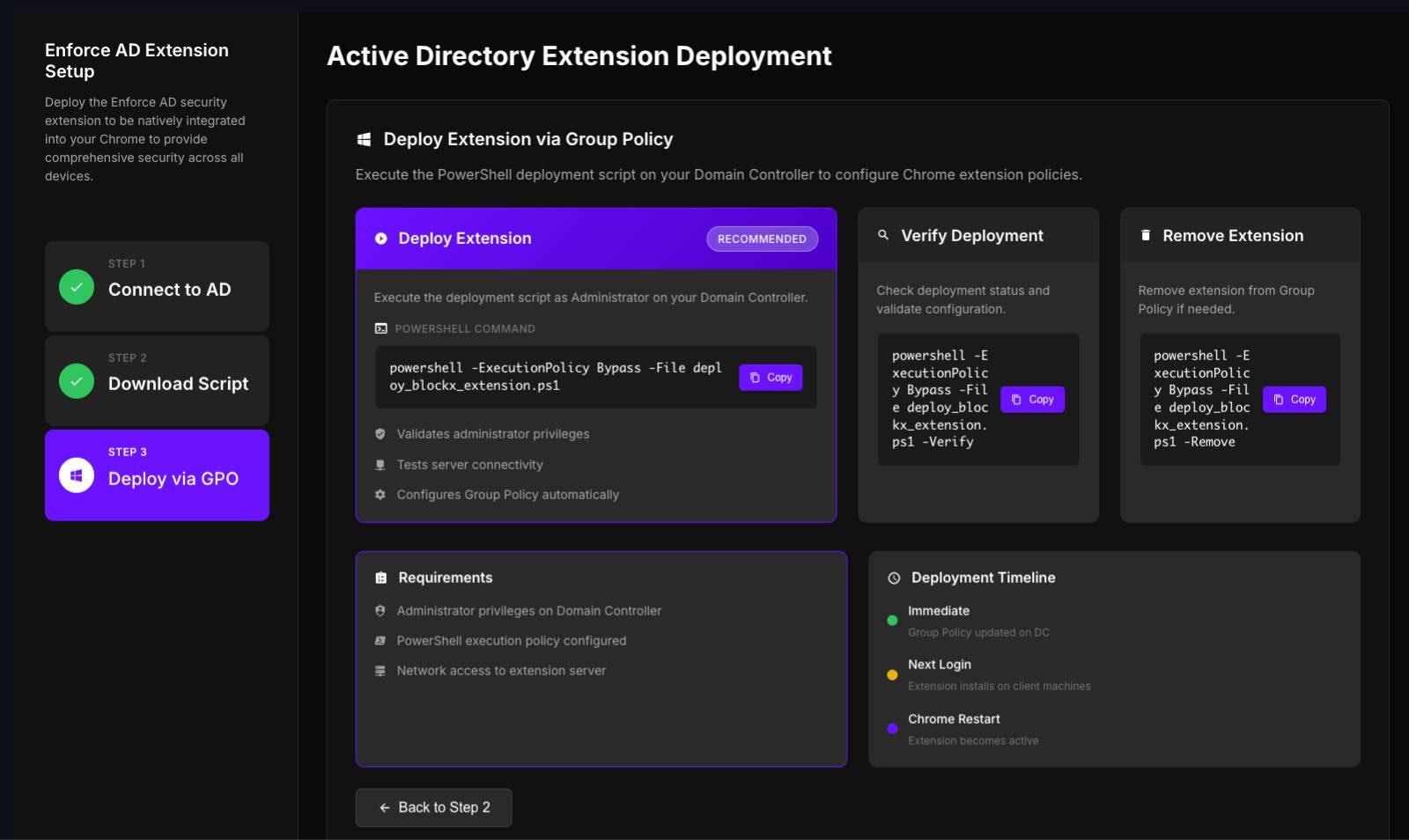Click 'Group Policy updated on DC' text

tap(978, 633)
